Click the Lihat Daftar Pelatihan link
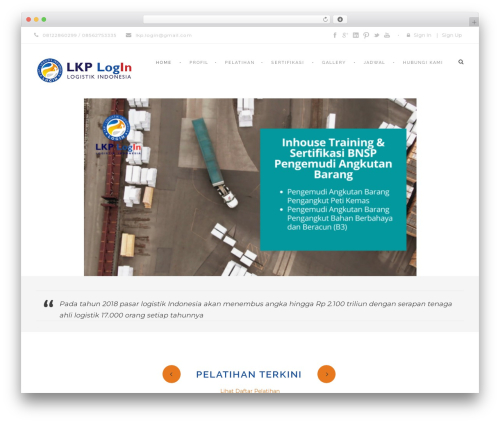500x423 pixels. tap(250, 391)
